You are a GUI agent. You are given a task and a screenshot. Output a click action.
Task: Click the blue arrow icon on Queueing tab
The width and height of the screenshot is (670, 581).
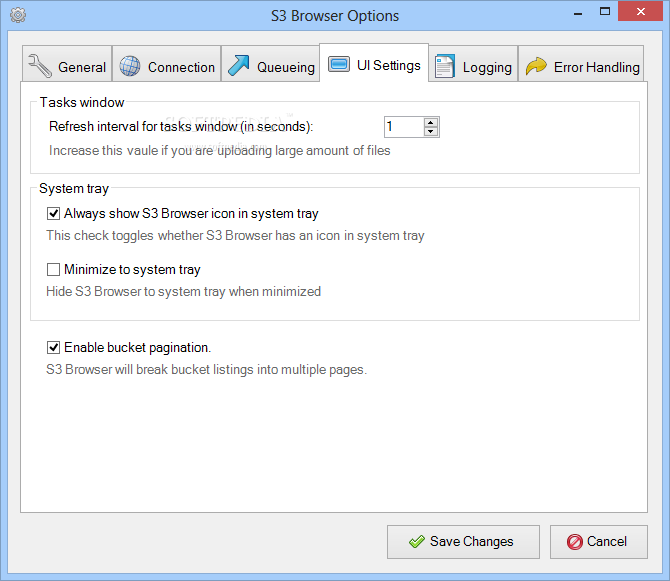click(238, 65)
